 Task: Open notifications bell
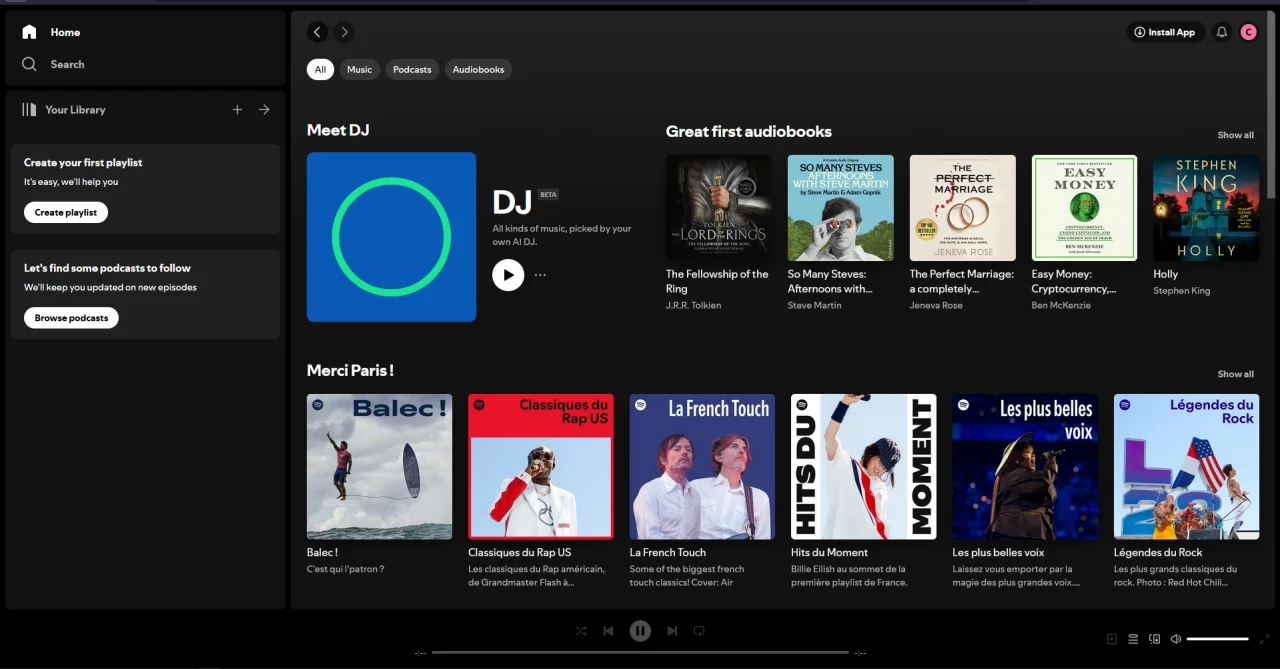pyautogui.click(x=1221, y=32)
